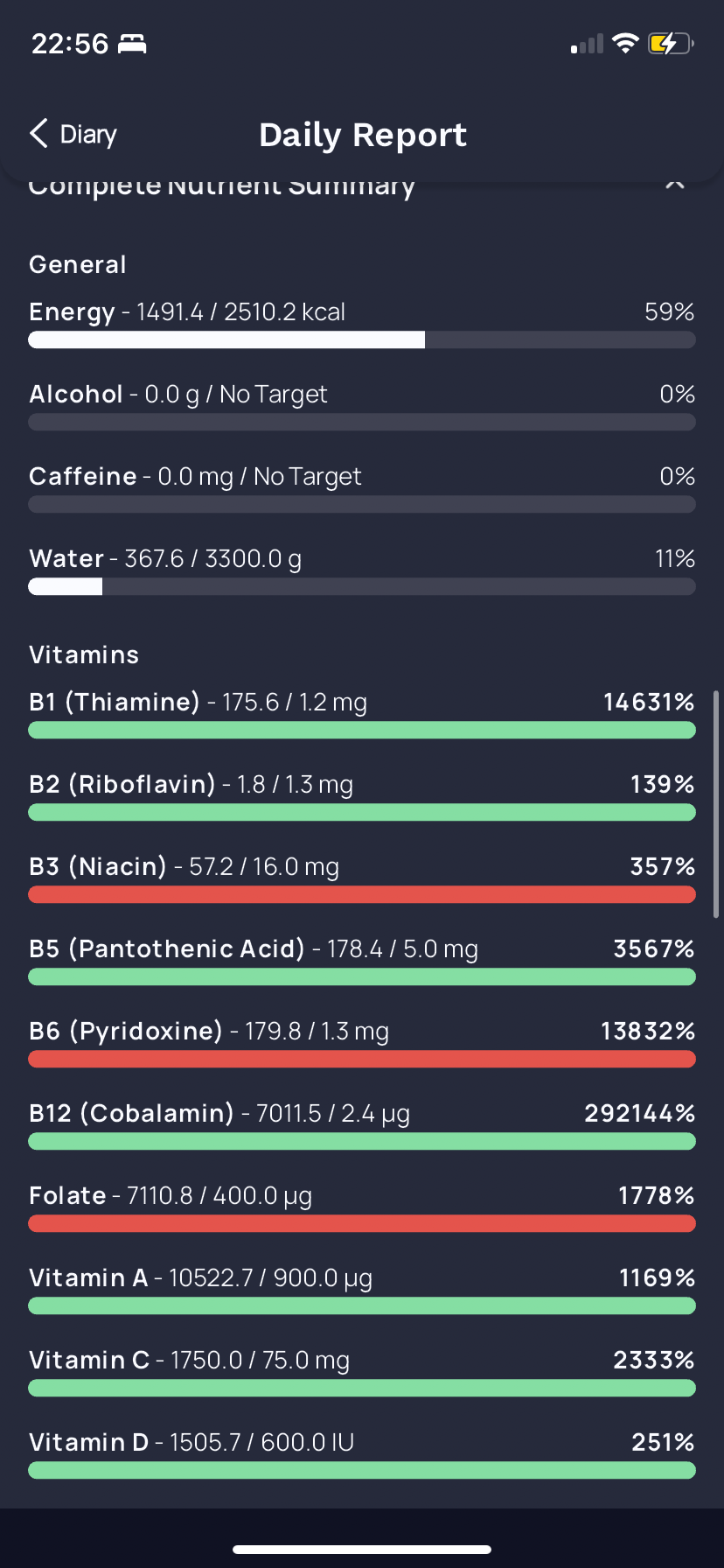Open the Vitamin C row

362,1373
